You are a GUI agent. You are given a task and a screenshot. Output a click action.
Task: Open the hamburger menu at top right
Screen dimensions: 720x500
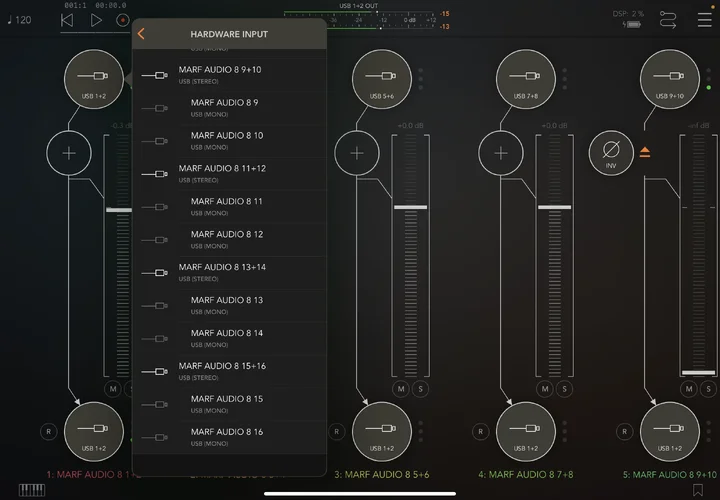pyautogui.click(x=704, y=19)
